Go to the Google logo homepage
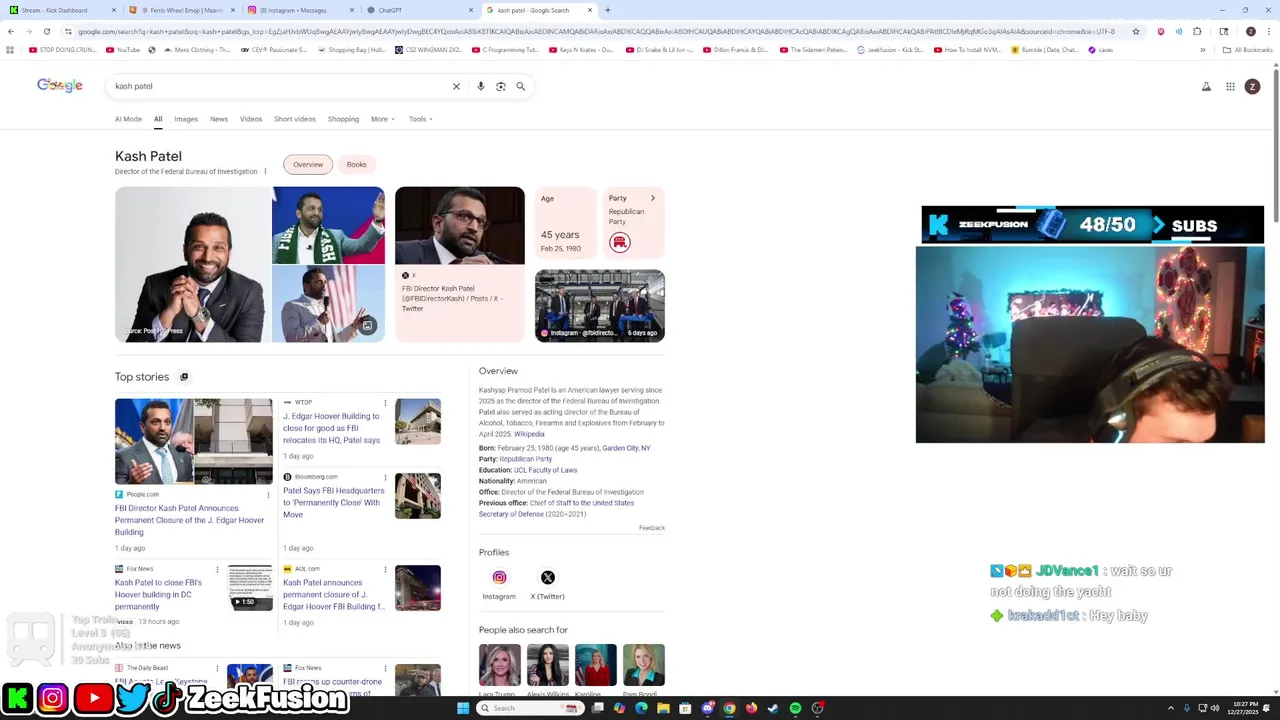This screenshot has height=720, width=1280. click(x=60, y=85)
